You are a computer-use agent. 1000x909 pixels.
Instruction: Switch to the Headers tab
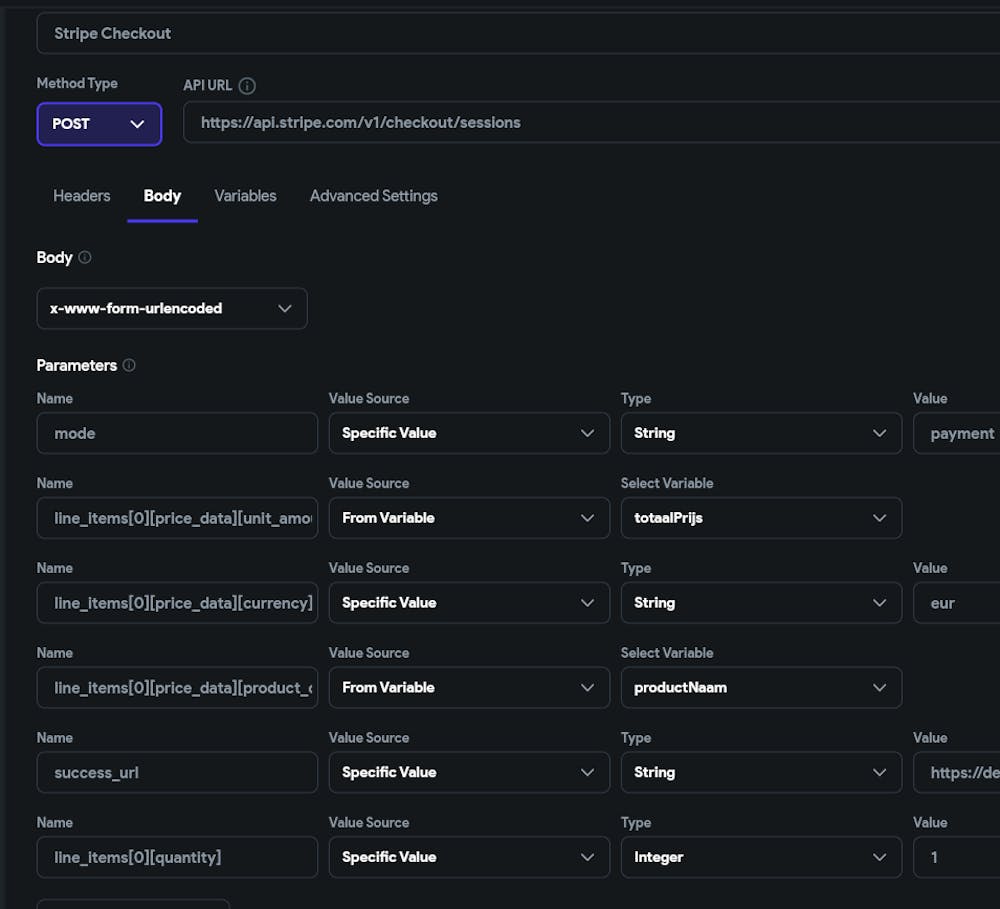(82, 196)
